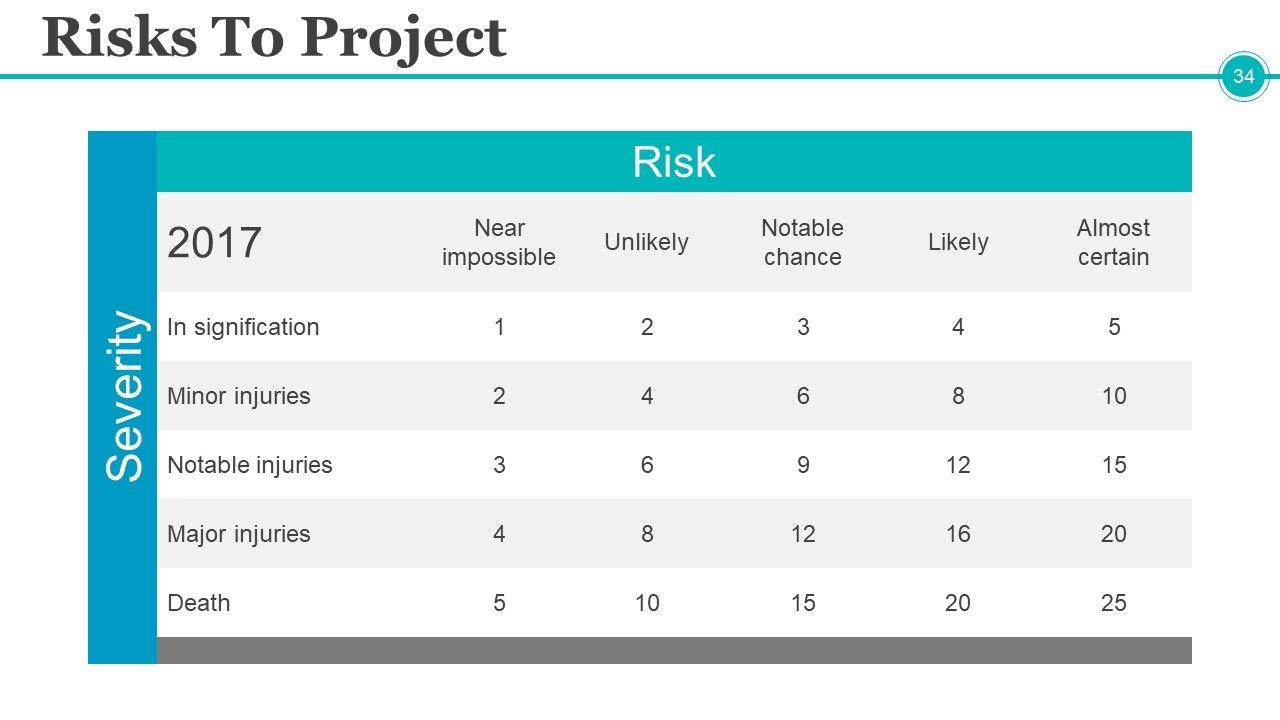The height and width of the screenshot is (720, 1280).
Task: Click the Near impossible column header
Action: tap(499, 243)
